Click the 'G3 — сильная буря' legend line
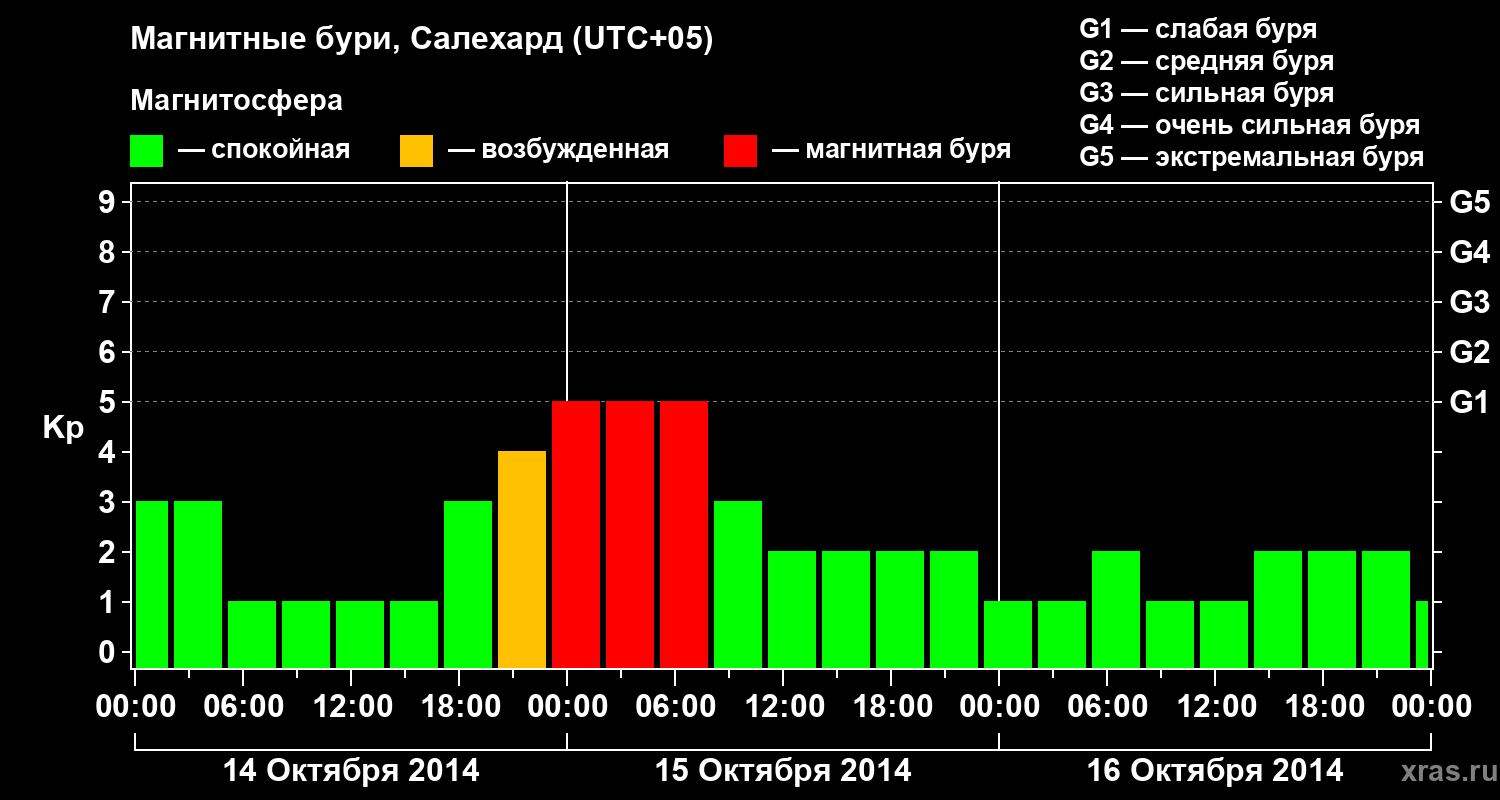Image resolution: width=1500 pixels, height=800 pixels. (x=1207, y=93)
